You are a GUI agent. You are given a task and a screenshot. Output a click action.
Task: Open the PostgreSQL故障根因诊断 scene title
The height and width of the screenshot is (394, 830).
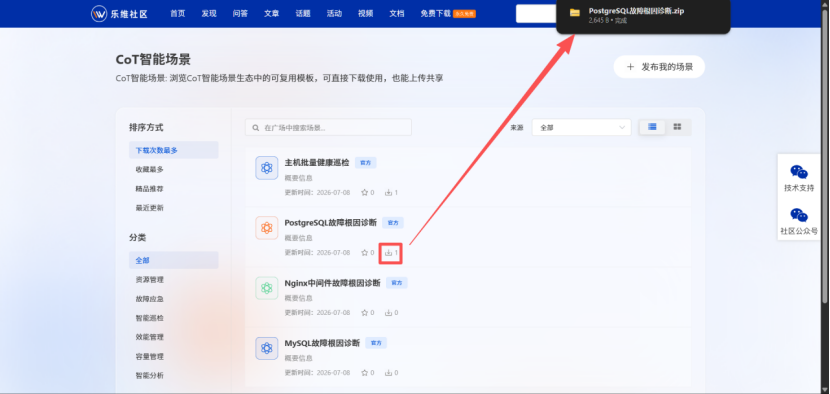[x=331, y=223]
